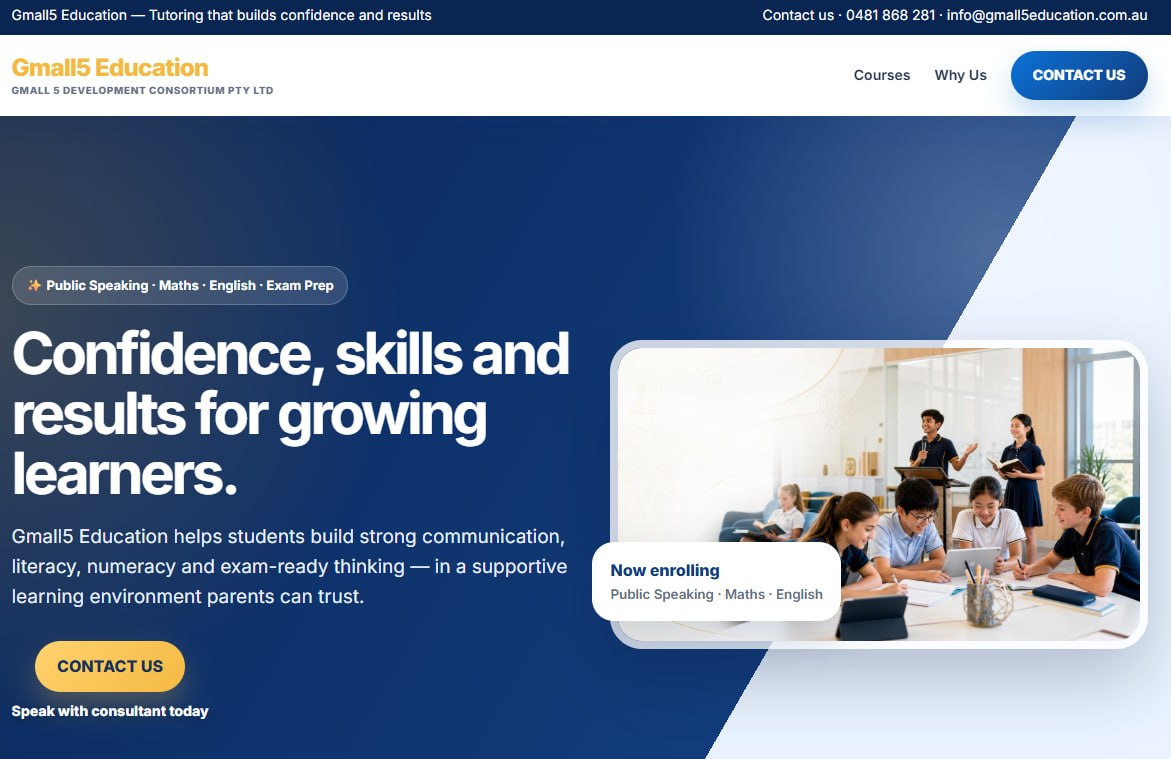Click the yellow CONTACT US hero button
Screen dimensions: 1171x759
pos(110,666)
